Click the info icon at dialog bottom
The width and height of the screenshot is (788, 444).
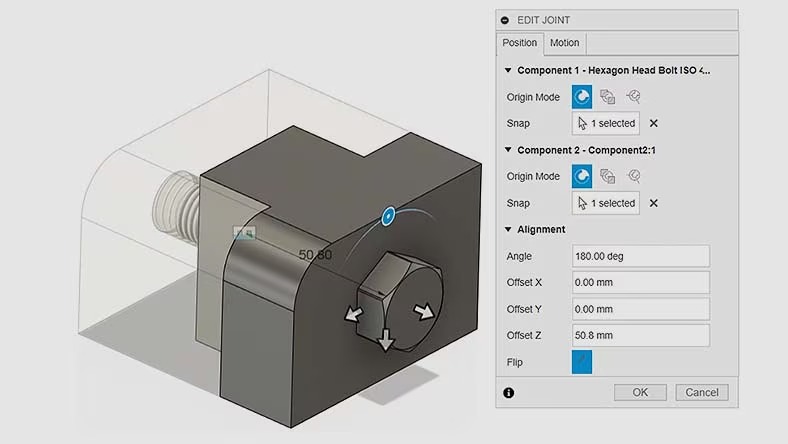coord(508,393)
